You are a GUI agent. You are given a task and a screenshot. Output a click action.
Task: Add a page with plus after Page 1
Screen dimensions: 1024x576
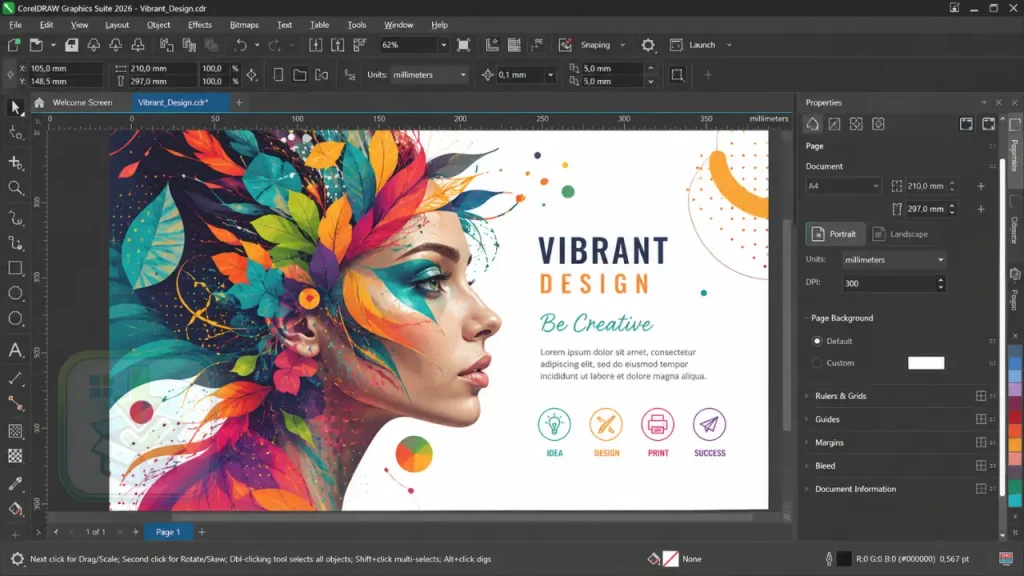pyautogui.click(x=202, y=532)
